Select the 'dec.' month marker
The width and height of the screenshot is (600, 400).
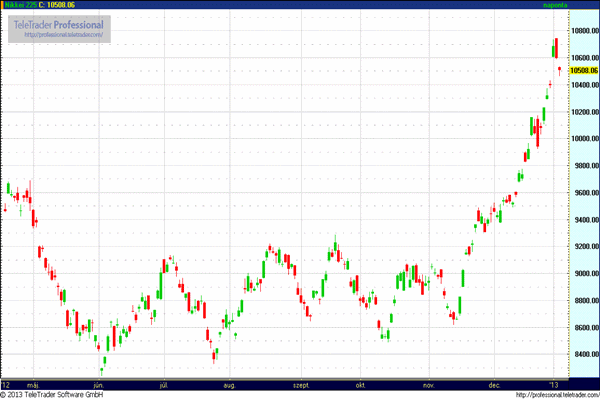point(494,384)
